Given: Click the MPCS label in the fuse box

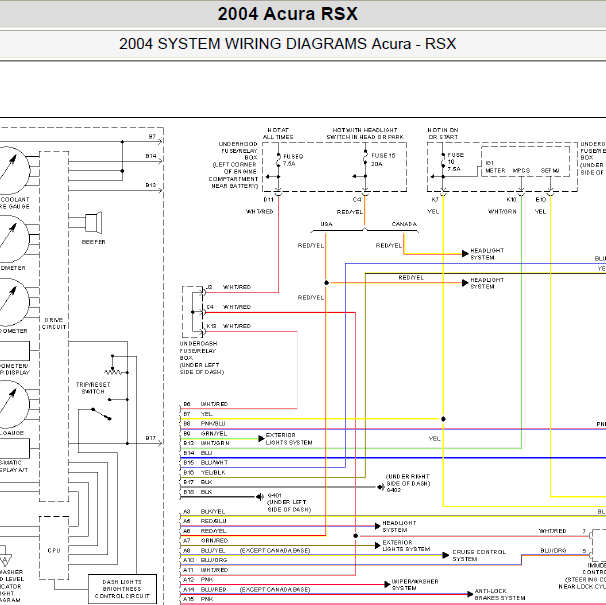Looking at the screenshot, I should (521, 170).
